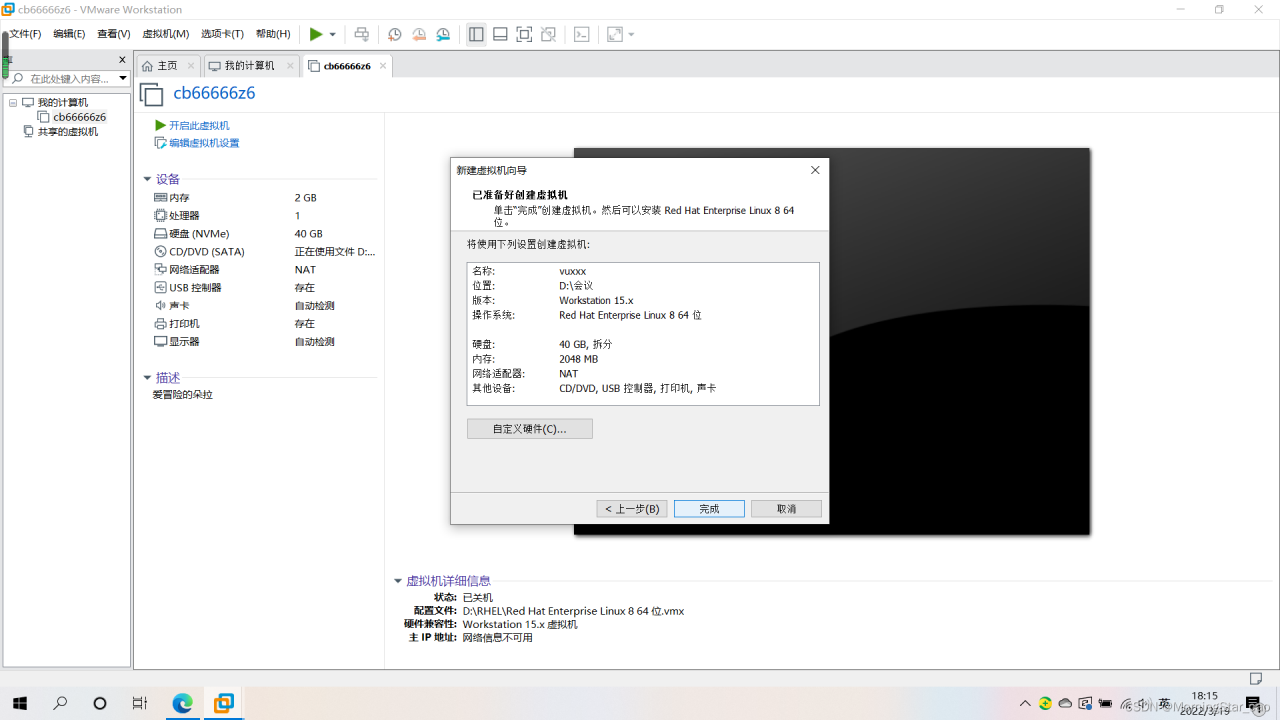Open the 虚拟机(M) menu
Screen dimensions: 1280x720
(165, 34)
